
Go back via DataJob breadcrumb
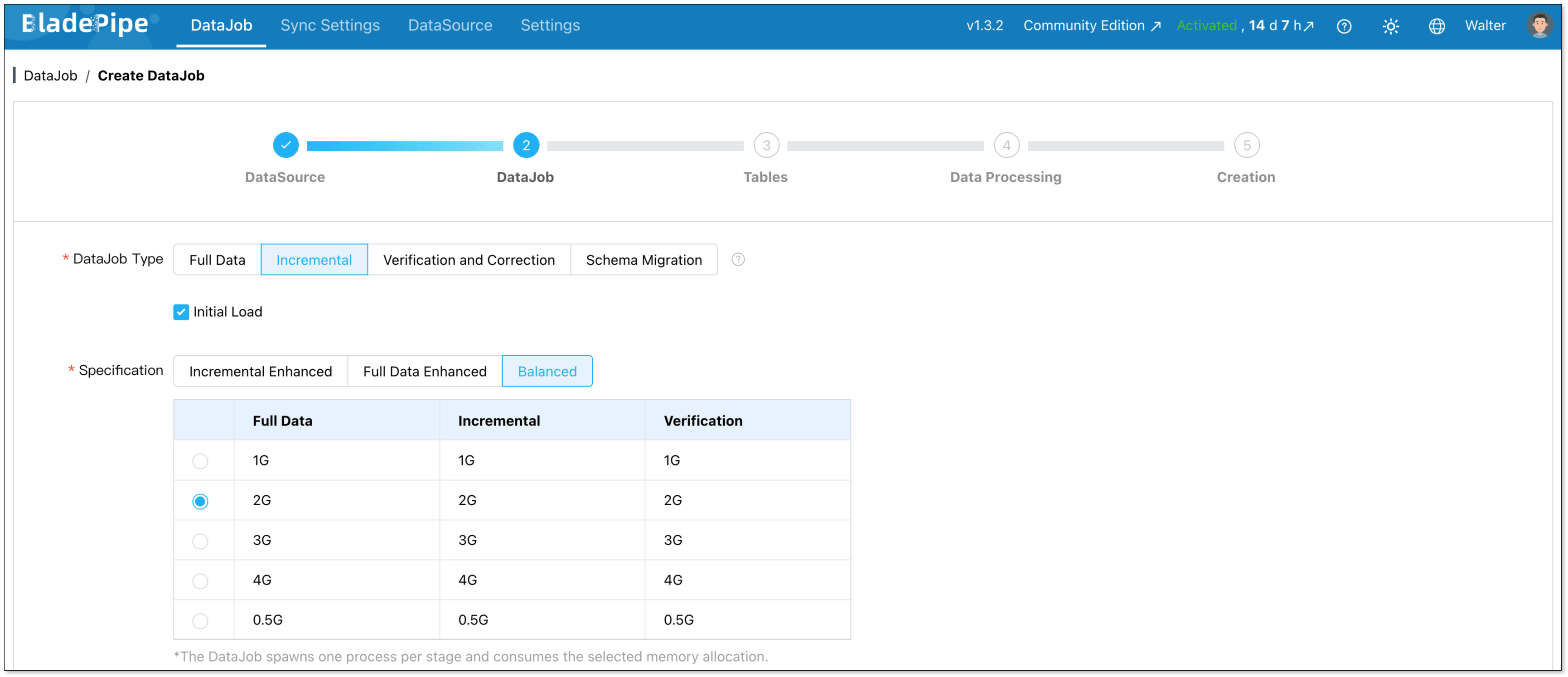[x=50, y=76]
